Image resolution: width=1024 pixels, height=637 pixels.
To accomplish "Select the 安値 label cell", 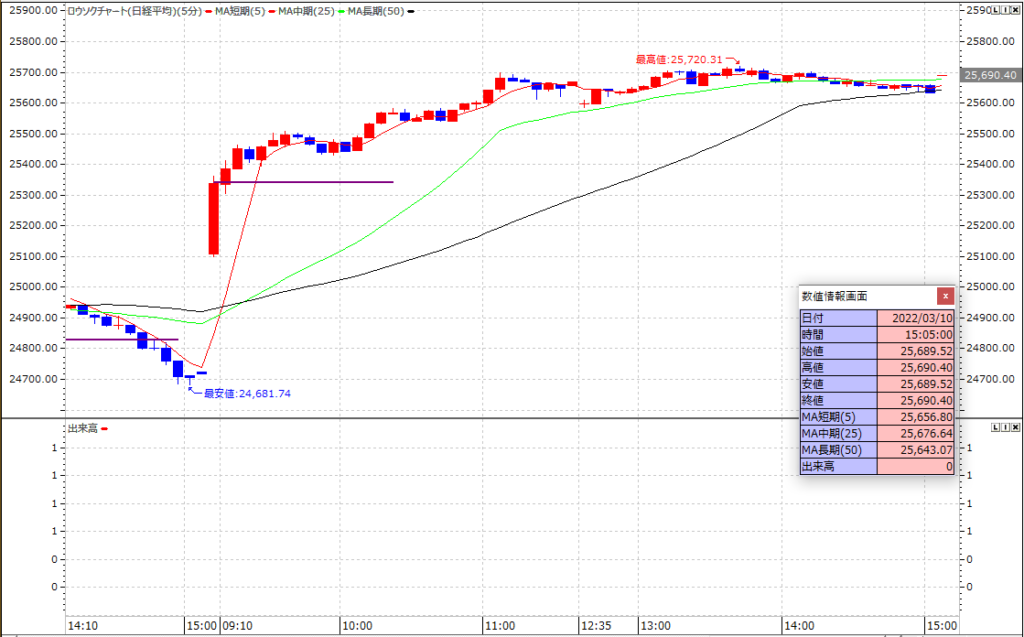I will (839, 384).
